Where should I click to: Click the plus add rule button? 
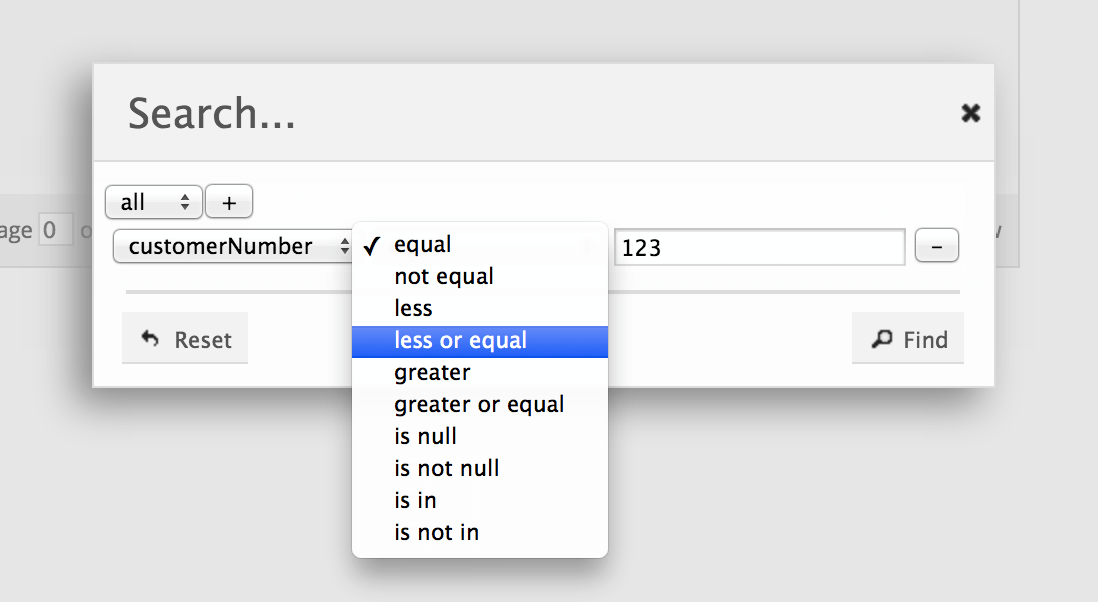click(x=229, y=202)
